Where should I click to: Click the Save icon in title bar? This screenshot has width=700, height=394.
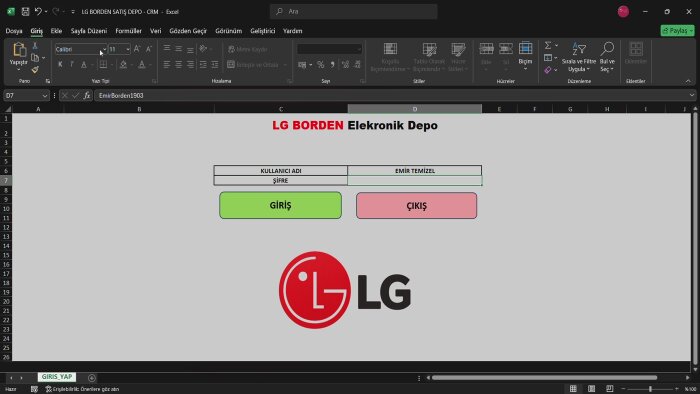(25, 12)
